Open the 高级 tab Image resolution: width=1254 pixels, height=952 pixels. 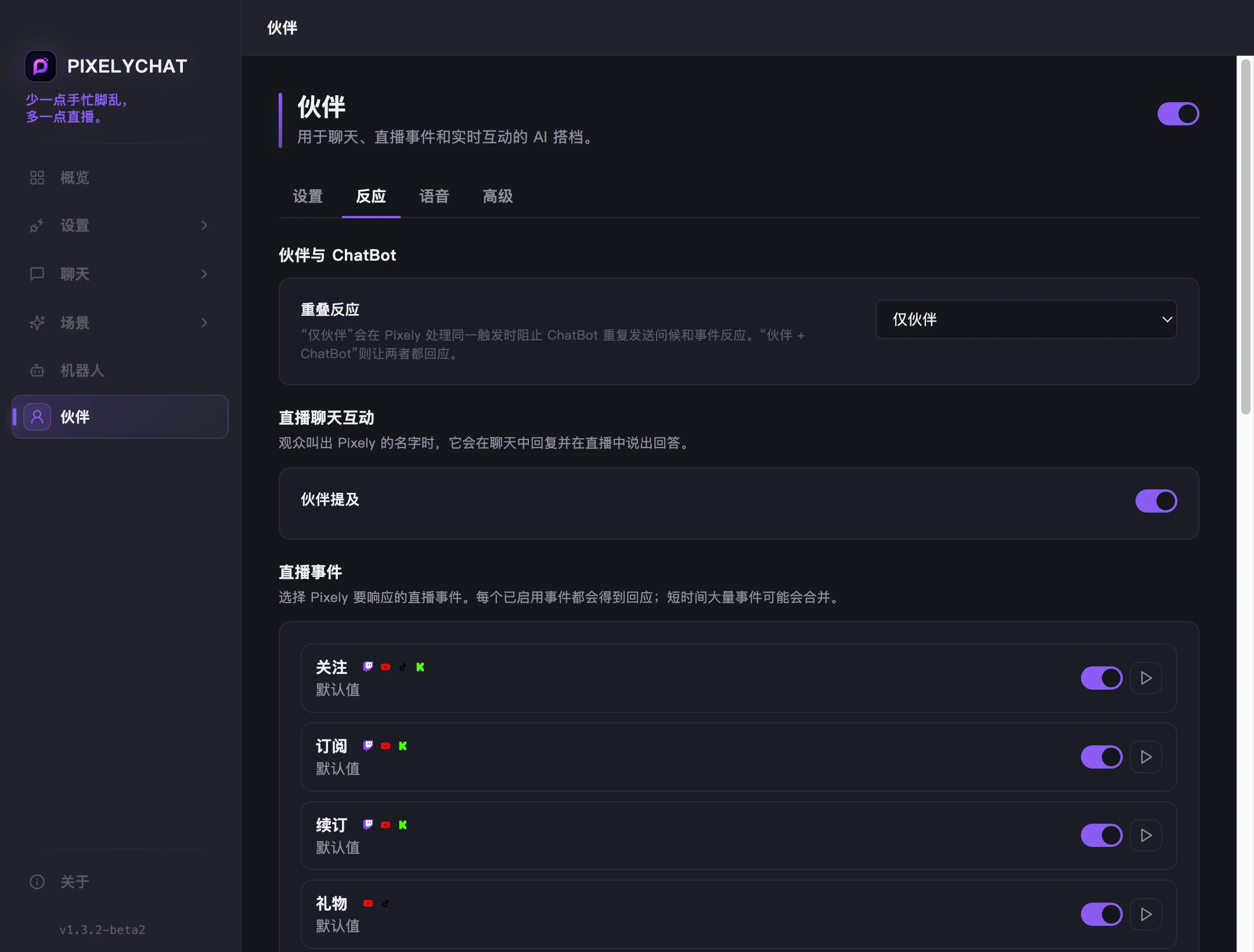pyautogui.click(x=498, y=196)
